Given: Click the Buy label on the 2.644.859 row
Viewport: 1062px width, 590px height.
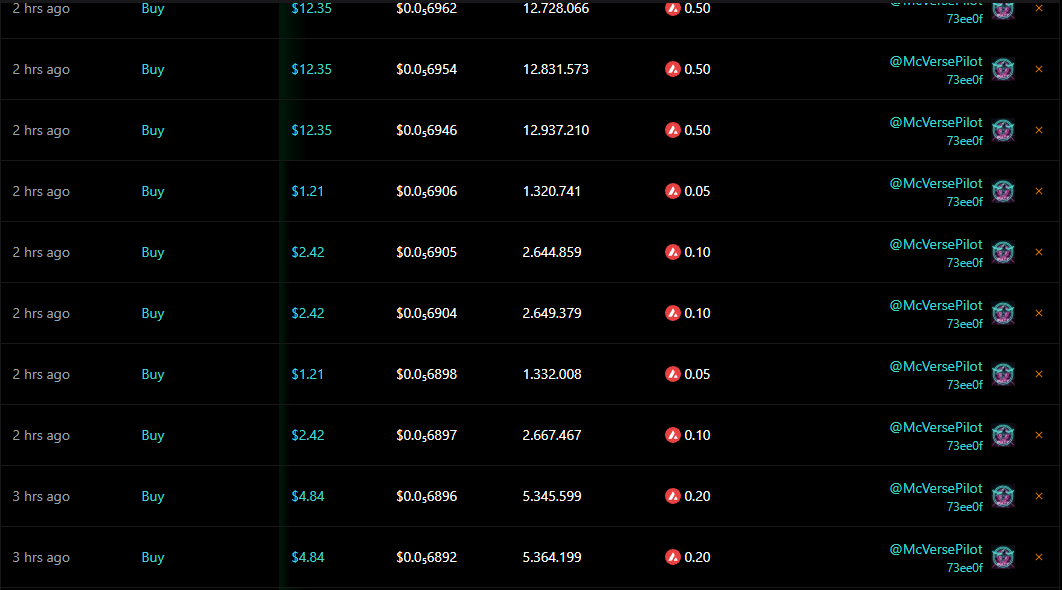Looking at the screenshot, I should [153, 252].
